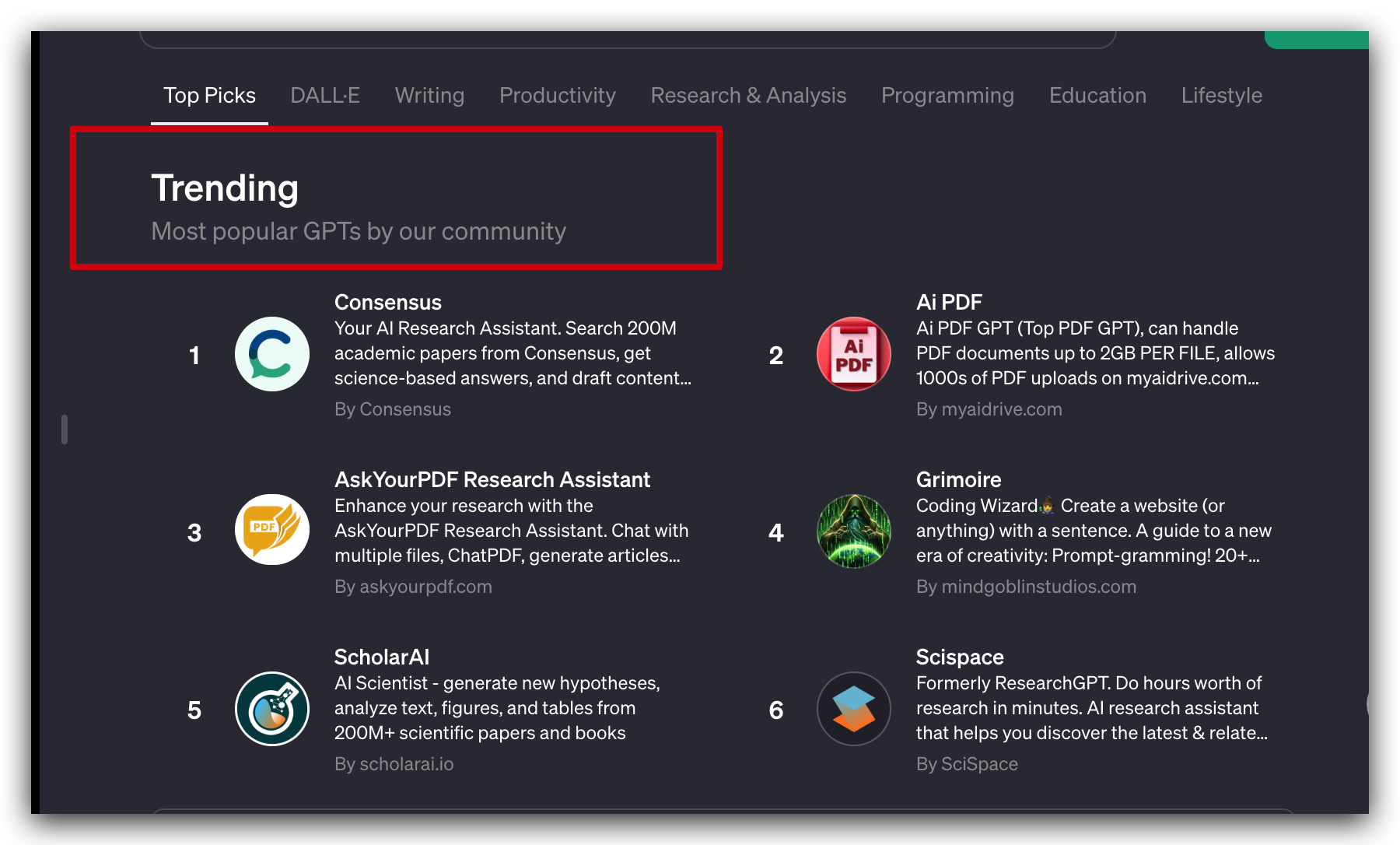Go to the Programming tab

point(947,96)
